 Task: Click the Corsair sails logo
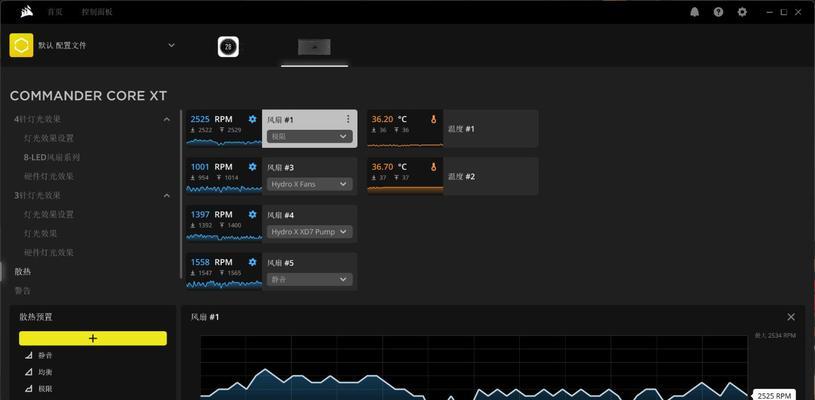coord(27,12)
